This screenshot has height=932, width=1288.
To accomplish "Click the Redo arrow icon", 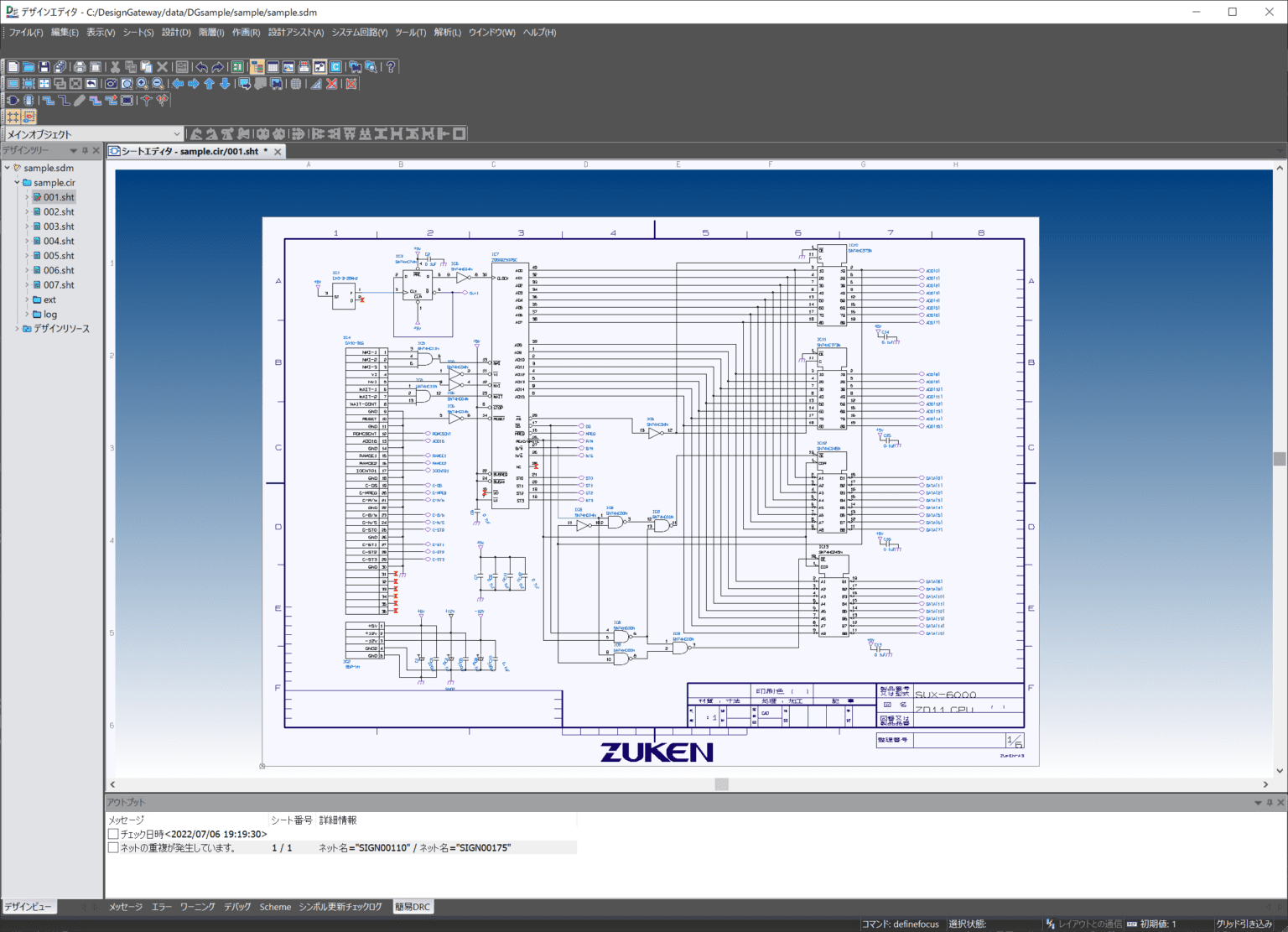I will pyautogui.click(x=217, y=66).
